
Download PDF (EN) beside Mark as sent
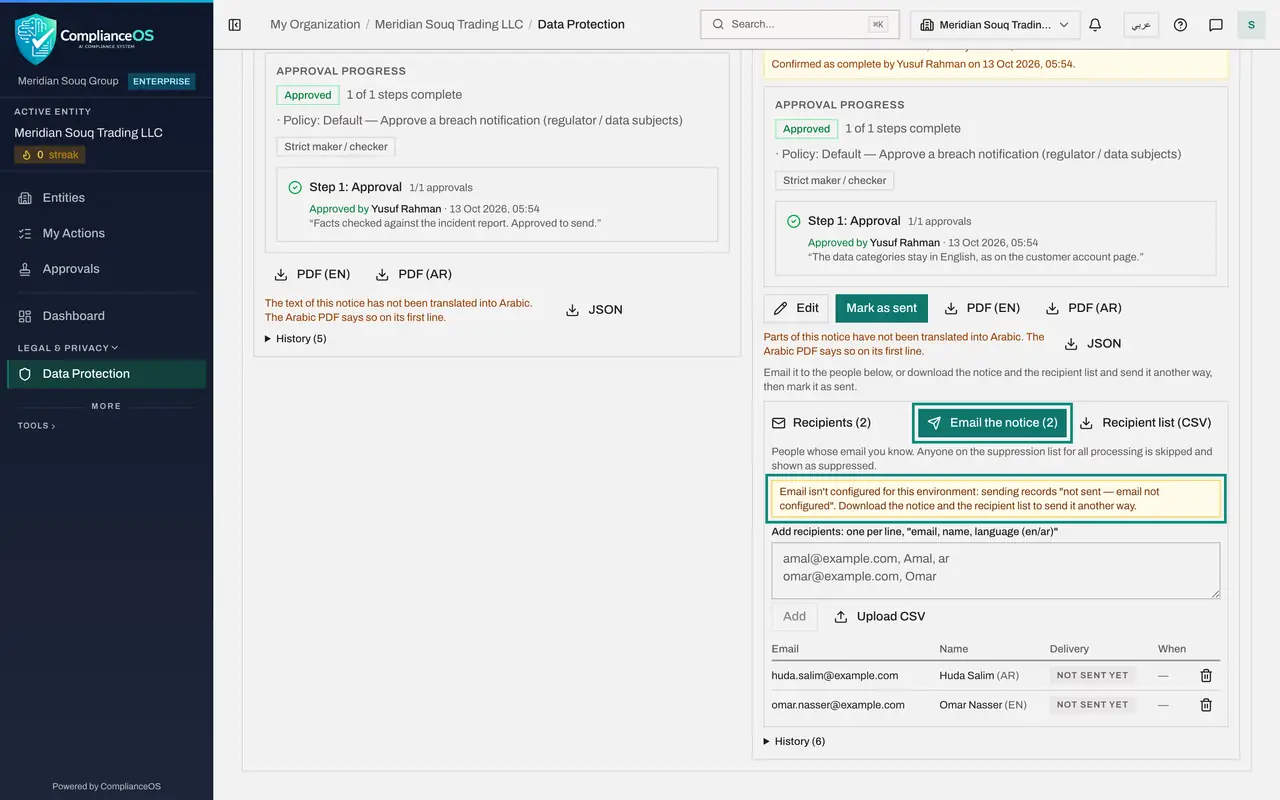coord(983,308)
